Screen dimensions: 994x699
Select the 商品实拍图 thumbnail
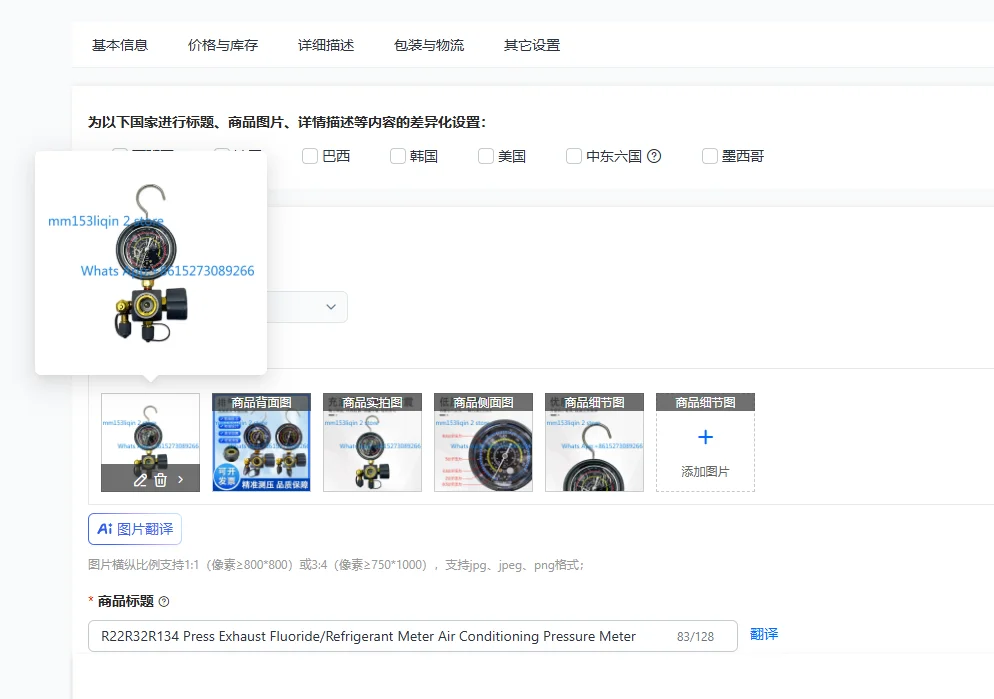372,442
